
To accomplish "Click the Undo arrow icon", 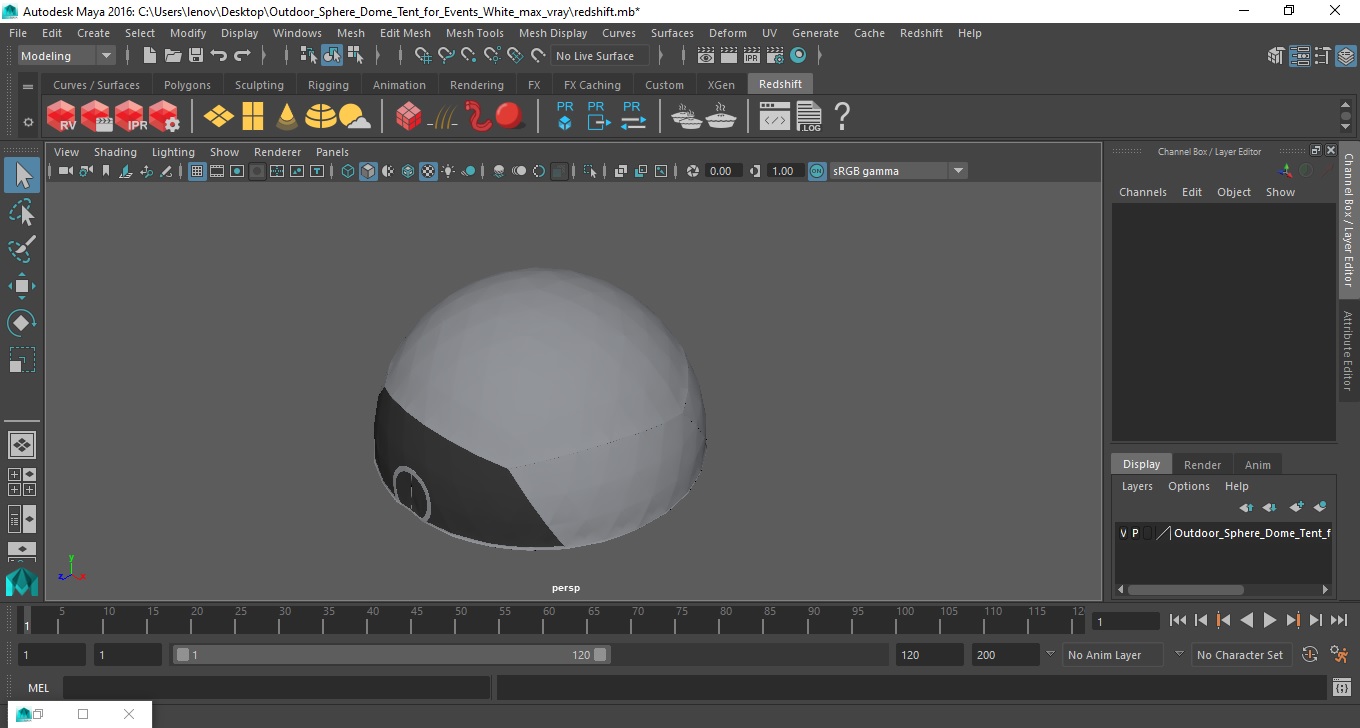I will 219,56.
